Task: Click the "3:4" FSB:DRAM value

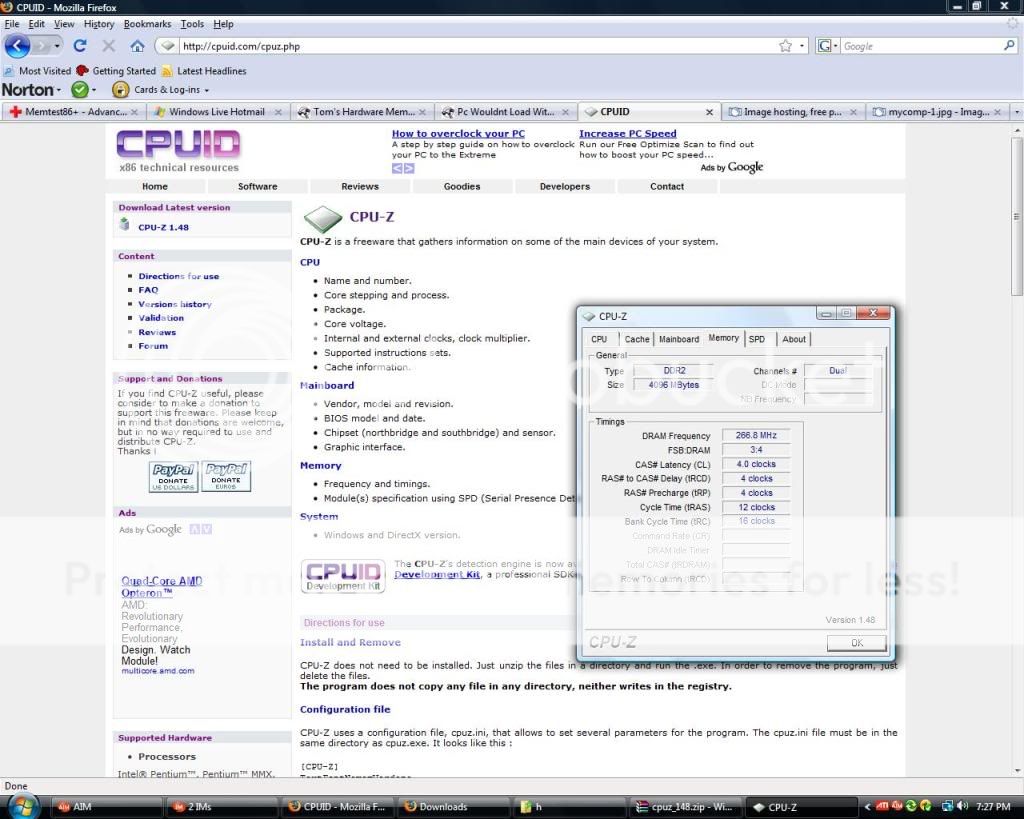Action: [756, 449]
